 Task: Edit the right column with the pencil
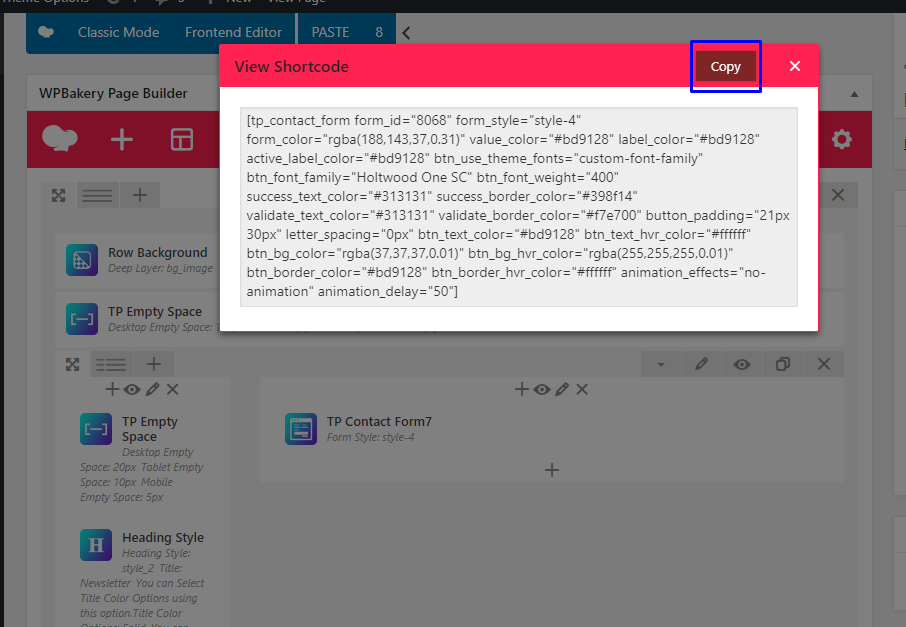(x=562, y=389)
